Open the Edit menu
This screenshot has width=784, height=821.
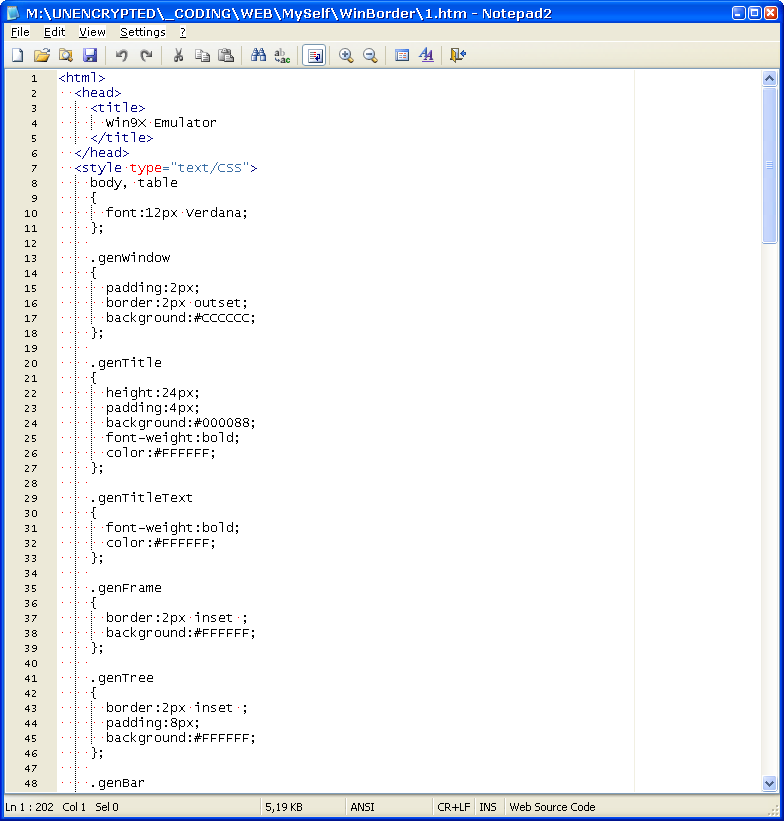(54, 32)
